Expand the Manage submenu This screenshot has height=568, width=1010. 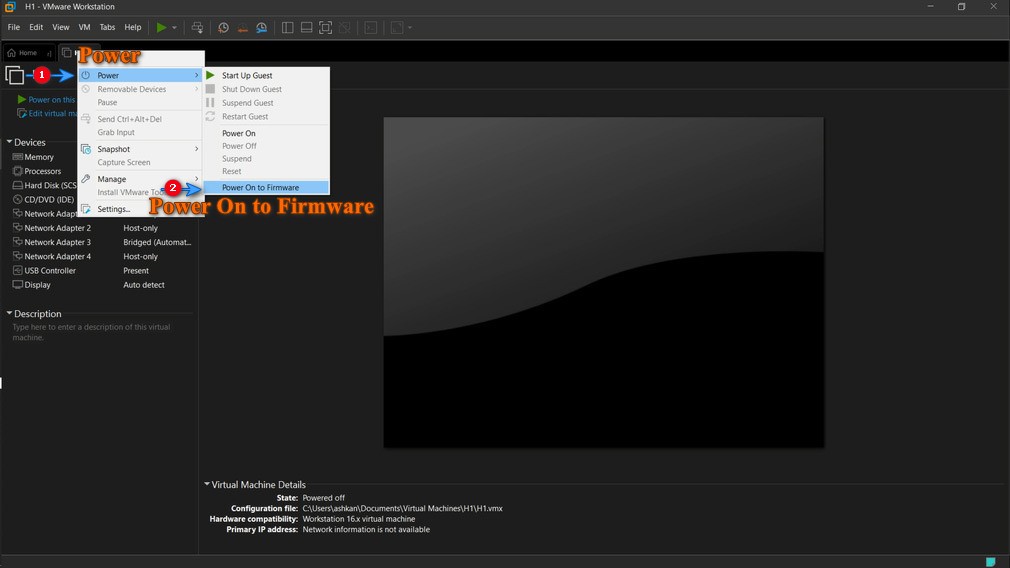(140, 179)
